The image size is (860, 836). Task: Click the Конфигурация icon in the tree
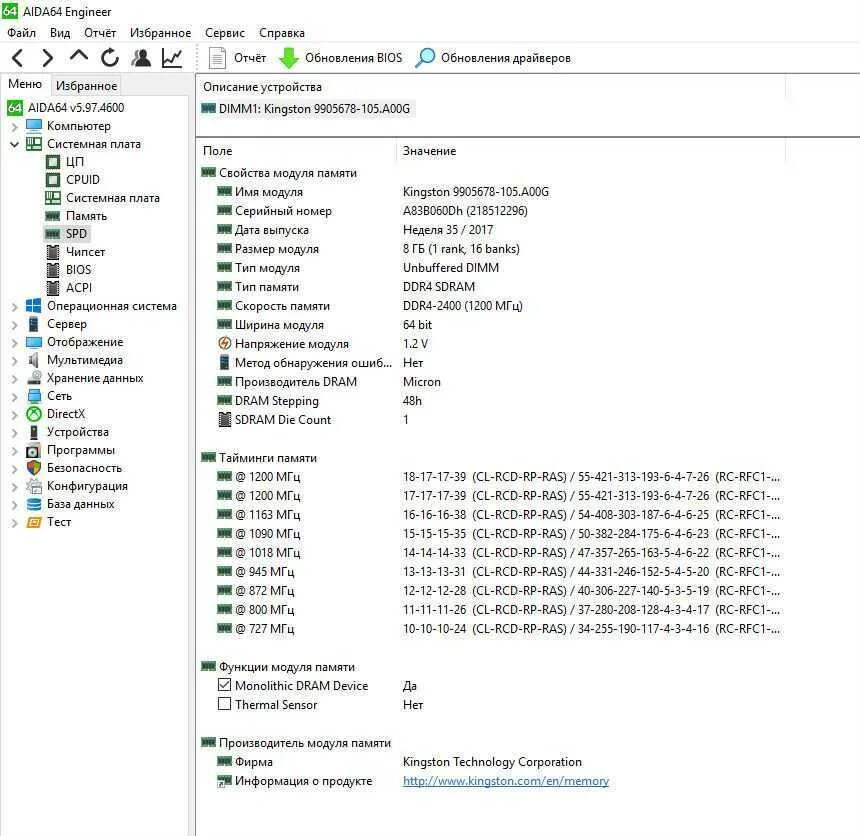pyautogui.click(x=34, y=486)
